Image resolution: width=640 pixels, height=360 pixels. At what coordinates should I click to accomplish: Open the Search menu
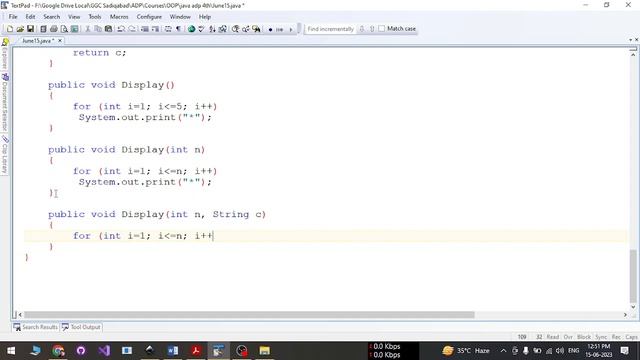click(51, 17)
